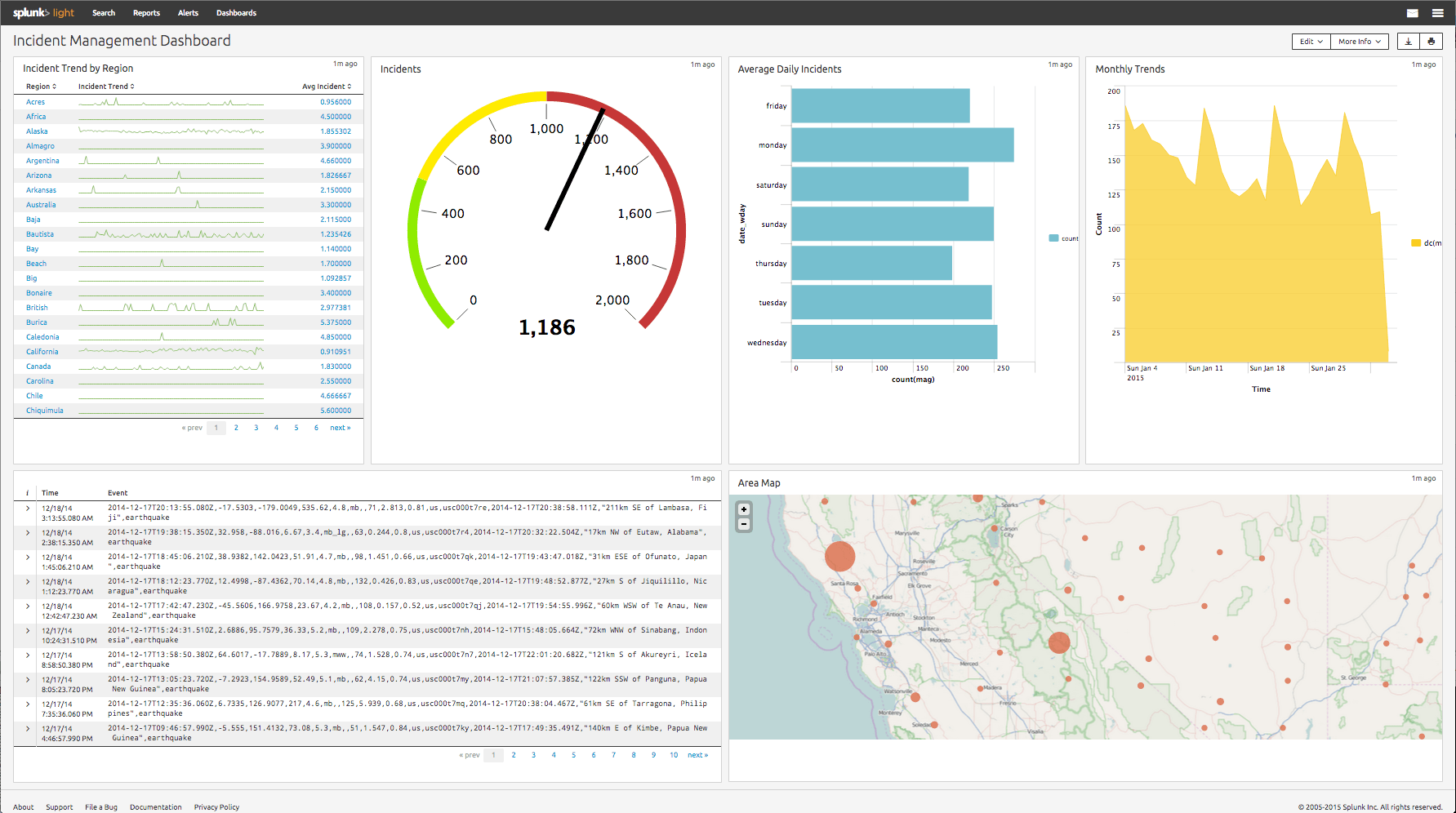Click the print dashboard icon
The image size is (1456, 813).
click(1431, 41)
